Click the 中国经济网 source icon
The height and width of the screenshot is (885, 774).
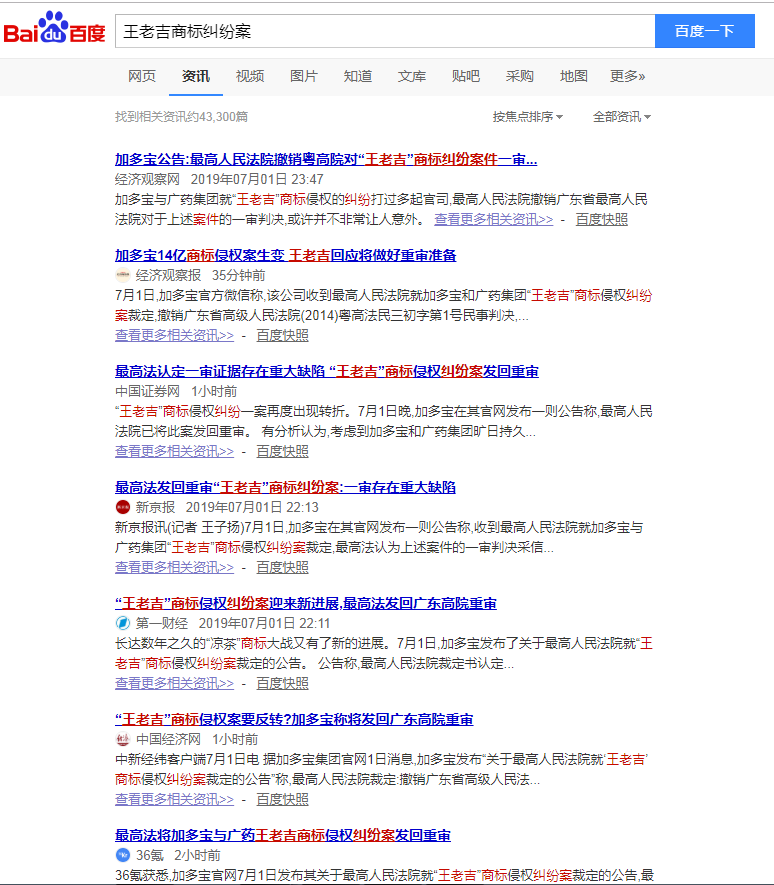point(123,739)
